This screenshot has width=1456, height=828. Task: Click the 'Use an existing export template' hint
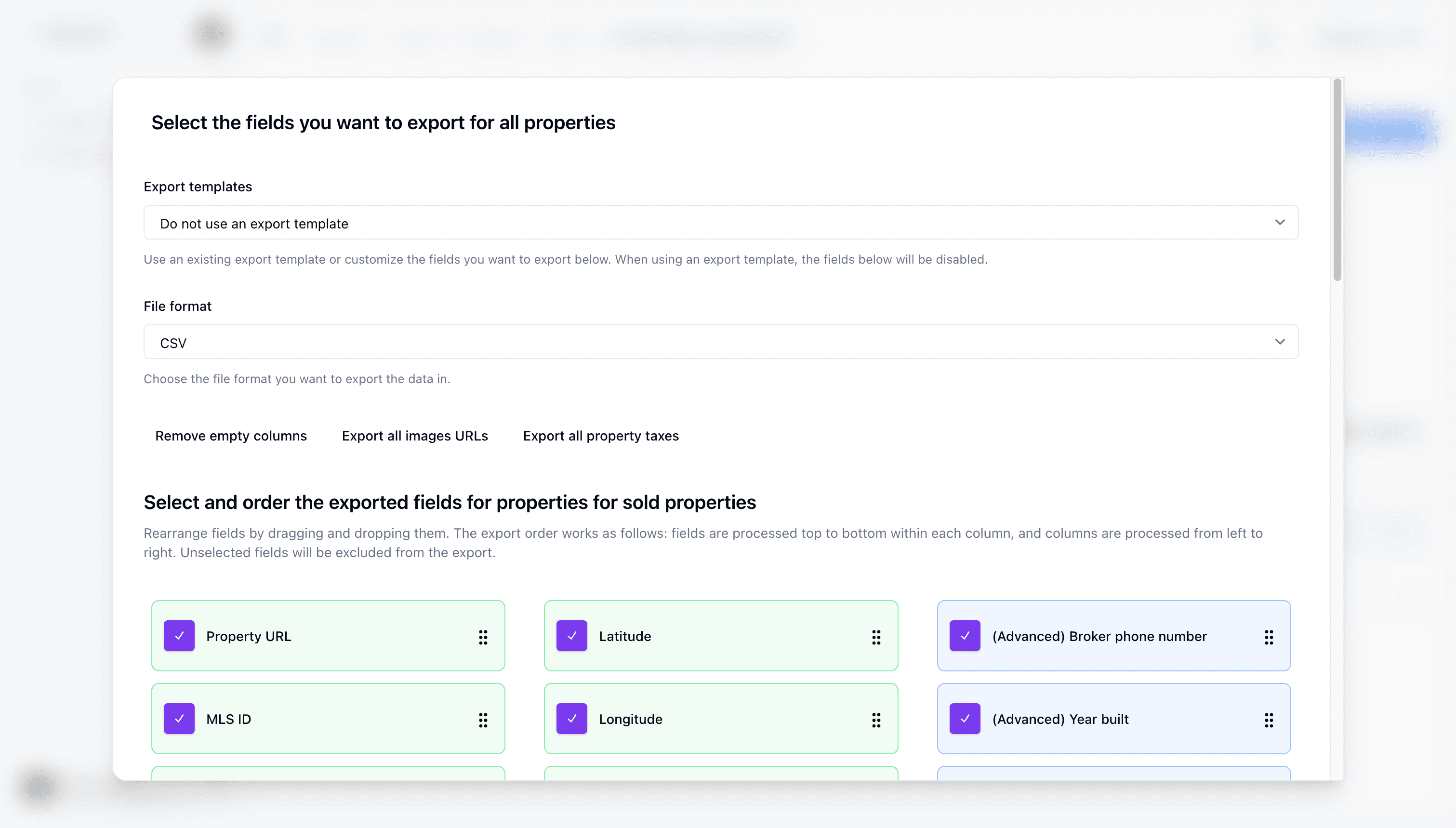tap(566, 259)
